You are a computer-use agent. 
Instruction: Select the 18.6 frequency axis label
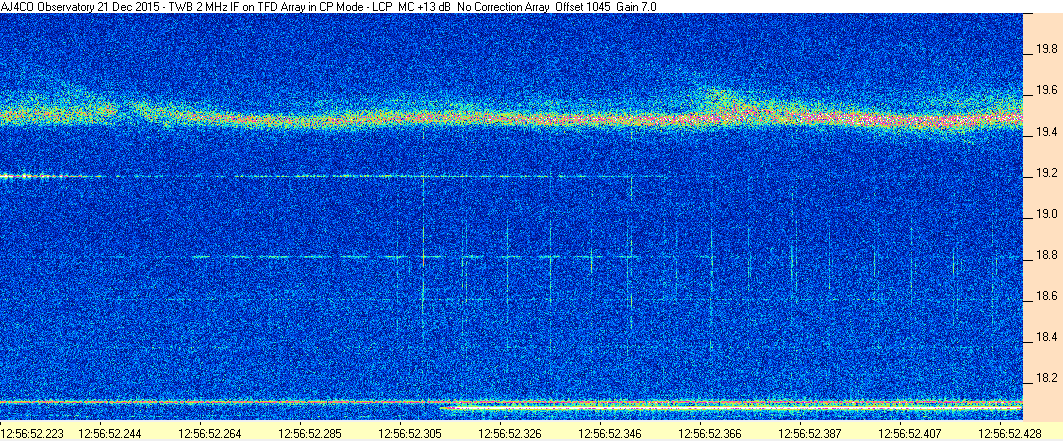[1045, 296]
